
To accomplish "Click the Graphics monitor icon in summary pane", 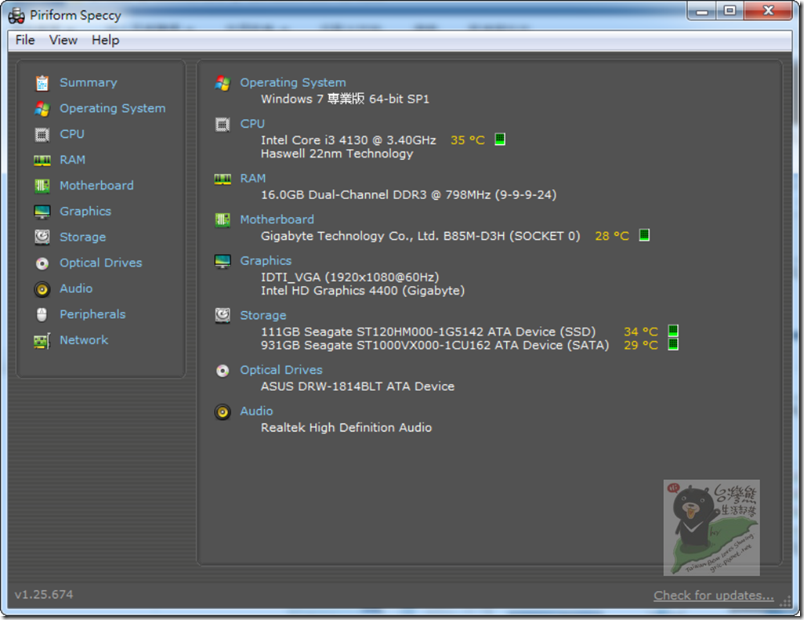I will pos(223,261).
